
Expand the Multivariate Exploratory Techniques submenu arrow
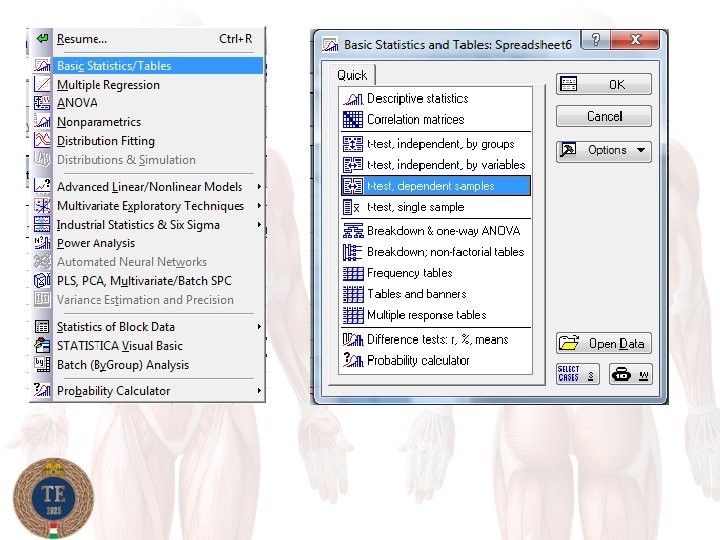(259, 205)
